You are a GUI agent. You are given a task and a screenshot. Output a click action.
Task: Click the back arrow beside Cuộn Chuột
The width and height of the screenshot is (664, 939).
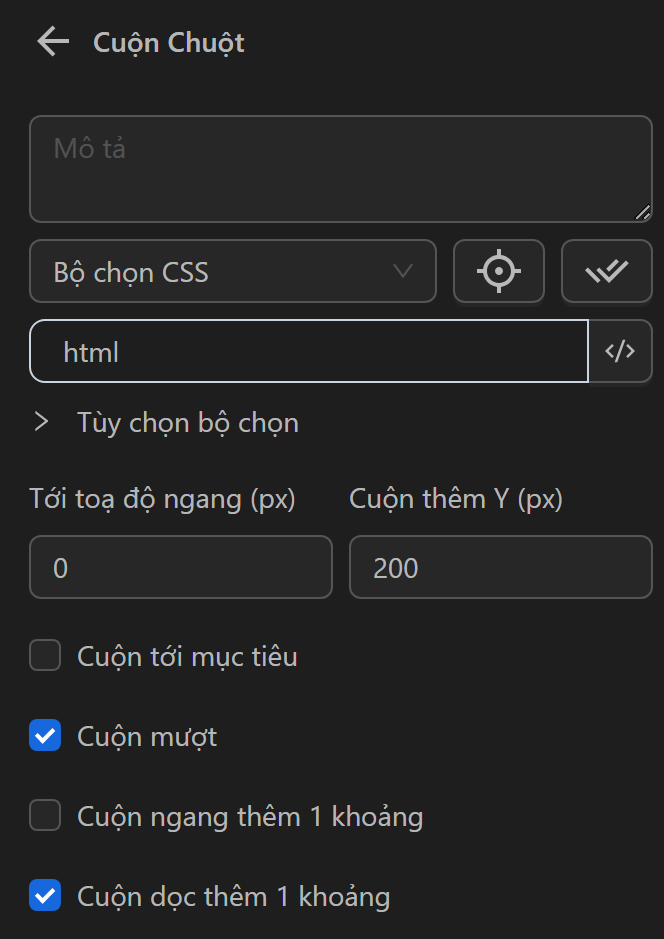point(50,42)
